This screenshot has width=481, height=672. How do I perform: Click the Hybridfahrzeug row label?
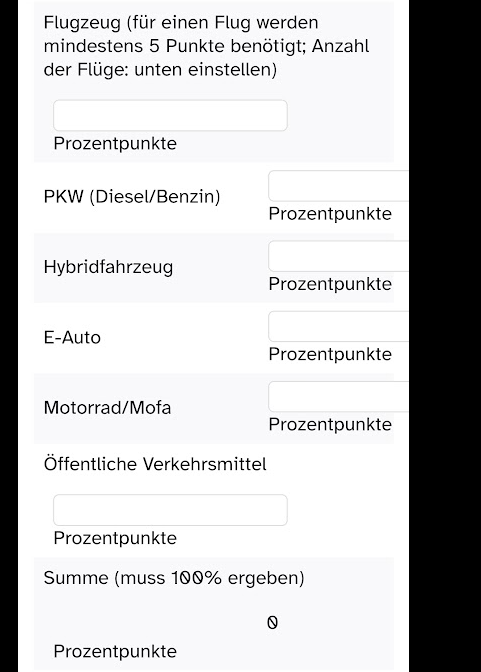click(108, 267)
